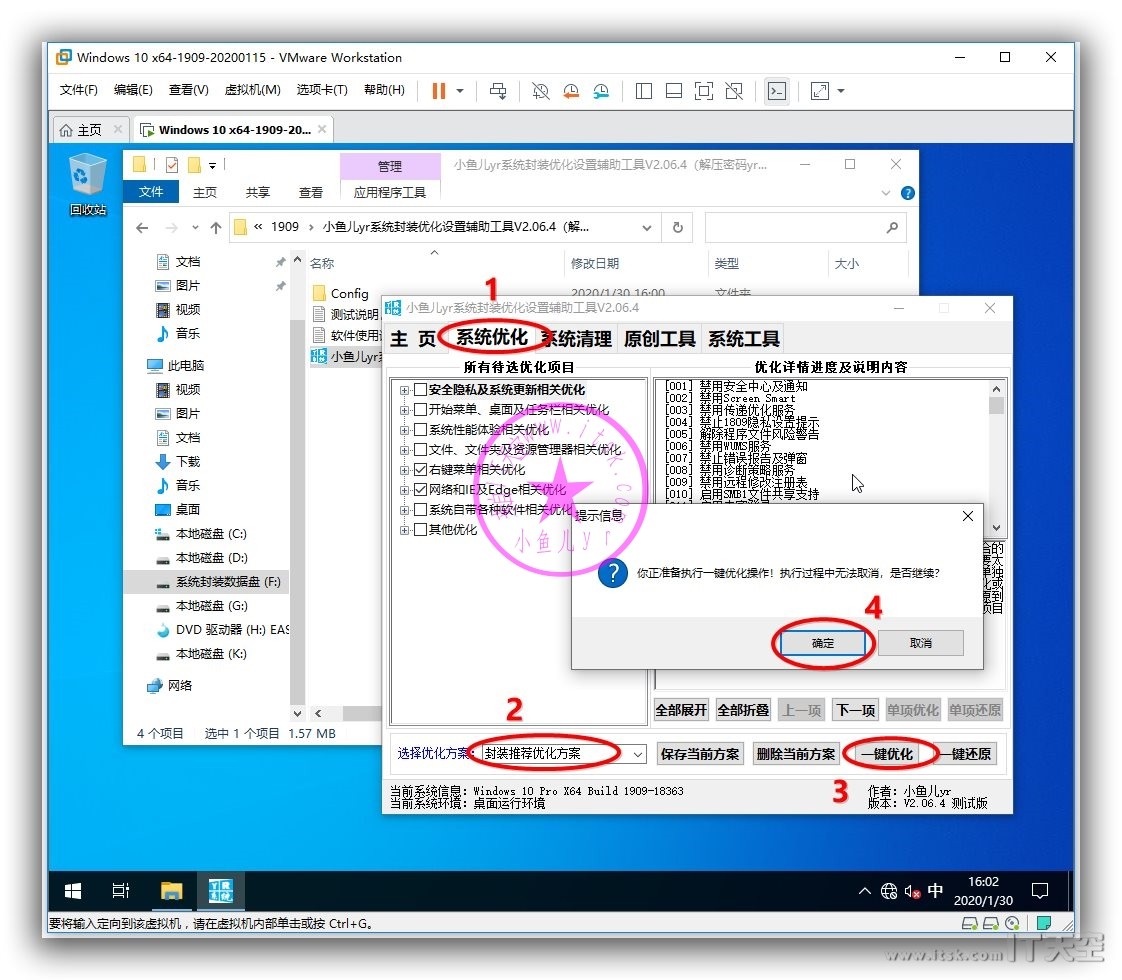Expand the 其他优化 tree node
The height and width of the screenshot is (980, 1122).
pyautogui.click(x=404, y=531)
